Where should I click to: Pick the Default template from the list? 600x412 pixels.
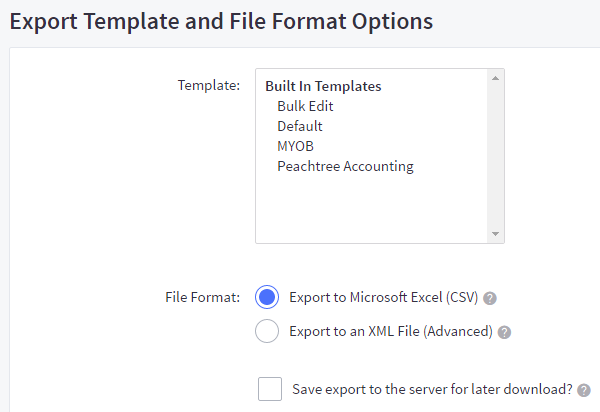coord(300,126)
